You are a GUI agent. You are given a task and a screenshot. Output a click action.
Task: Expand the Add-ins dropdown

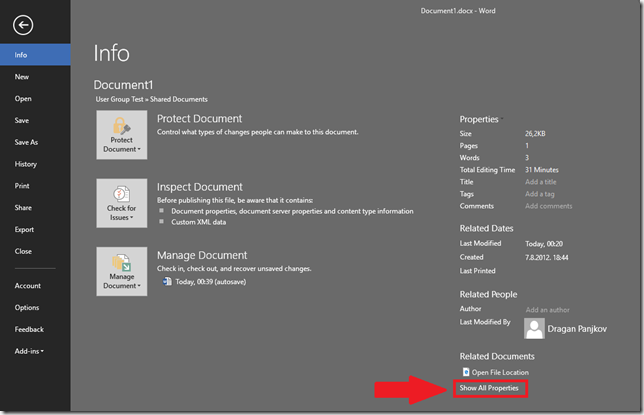(29, 351)
